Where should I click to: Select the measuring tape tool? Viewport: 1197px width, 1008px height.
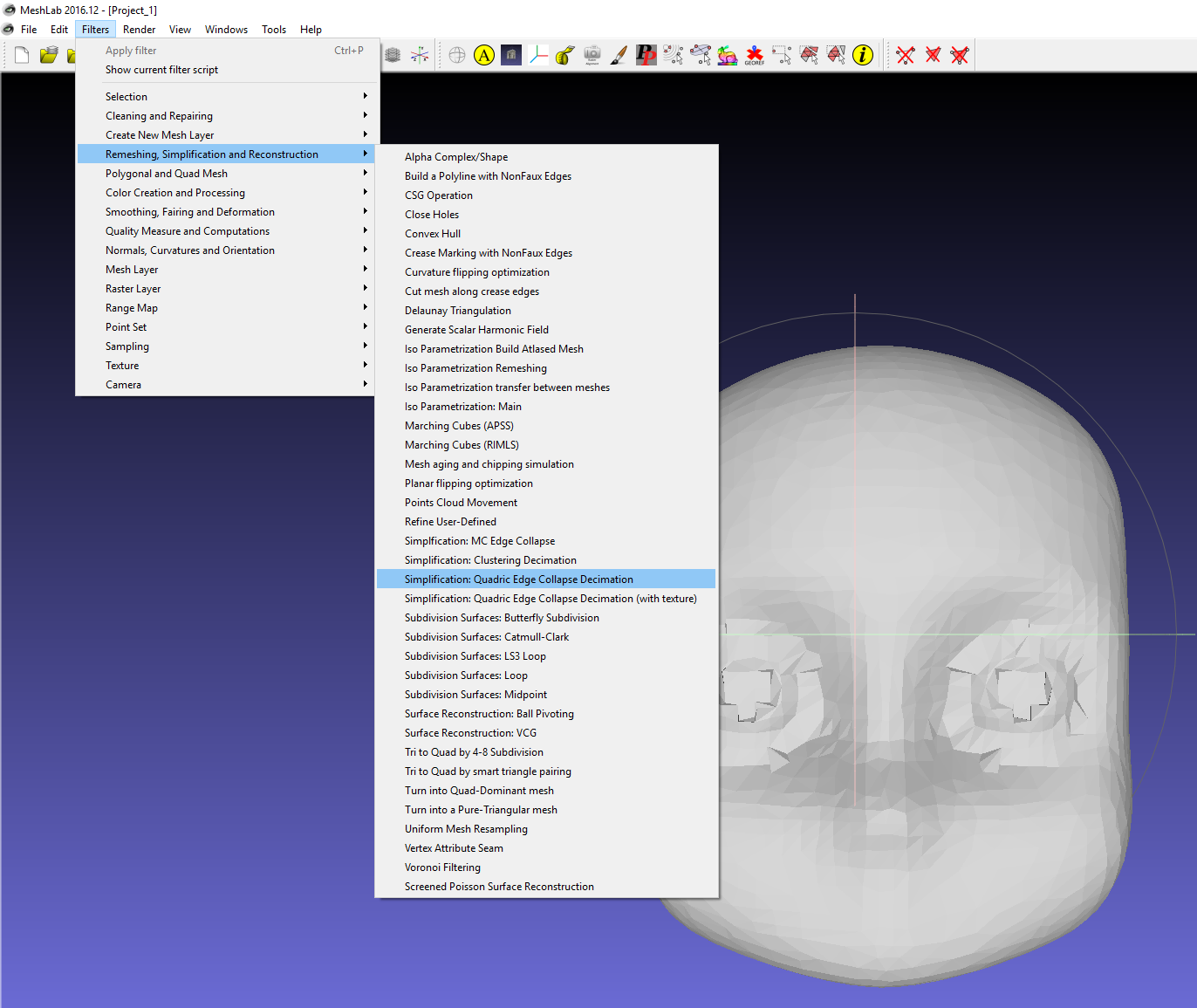[565, 56]
